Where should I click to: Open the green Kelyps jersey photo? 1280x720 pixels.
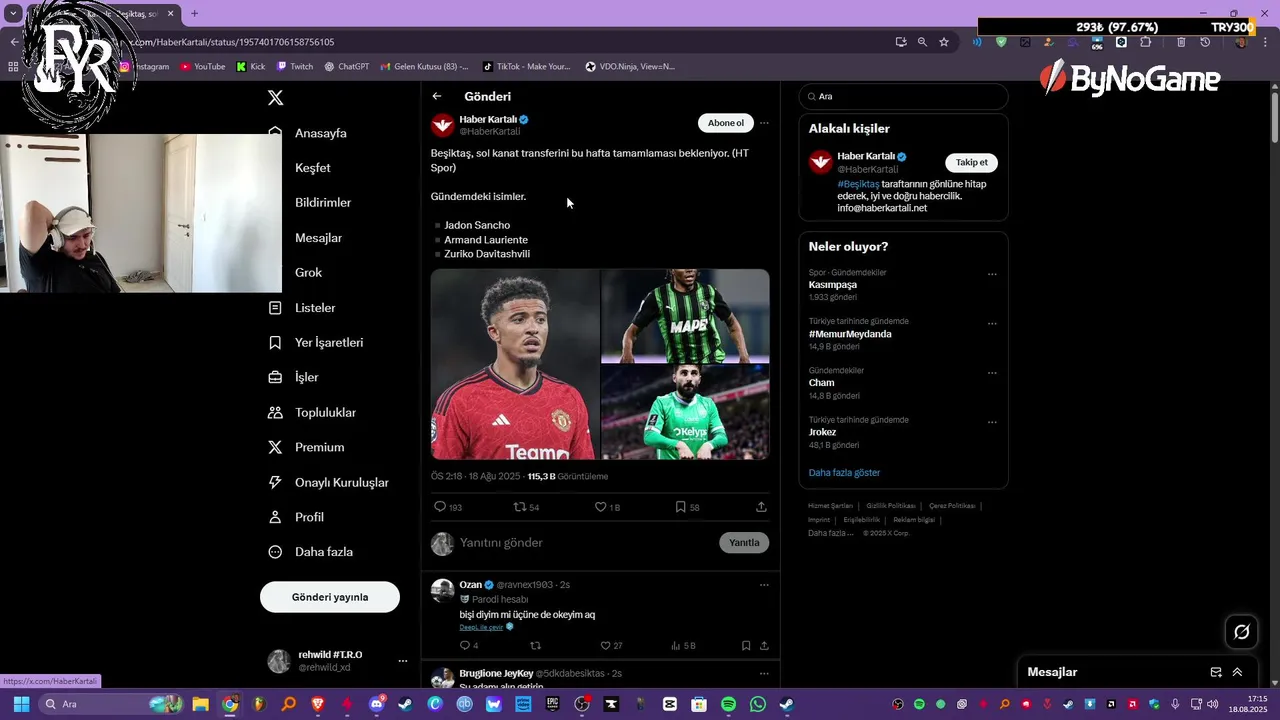tap(685, 412)
